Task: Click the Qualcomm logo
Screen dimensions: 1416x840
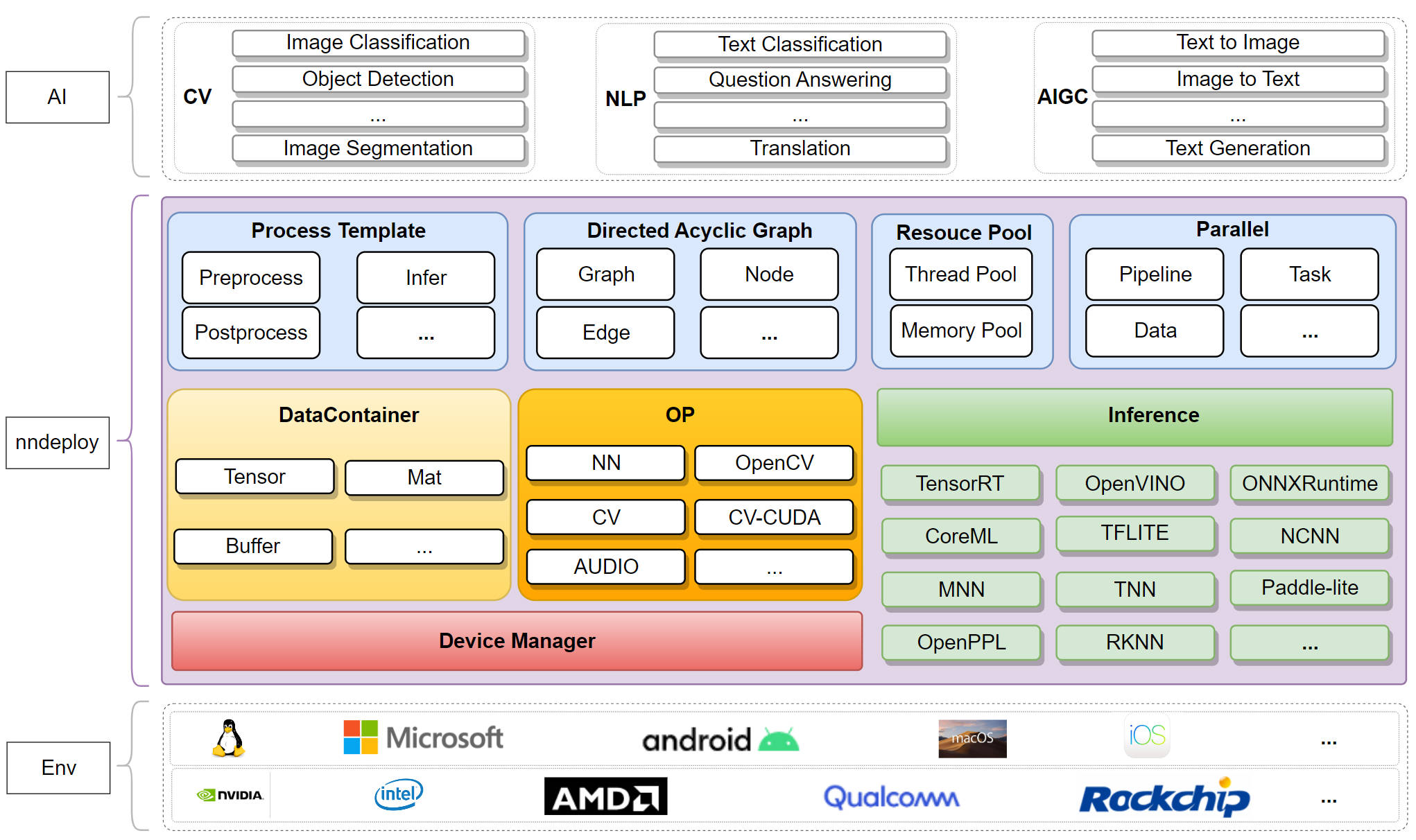Action: pyautogui.click(x=891, y=797)
